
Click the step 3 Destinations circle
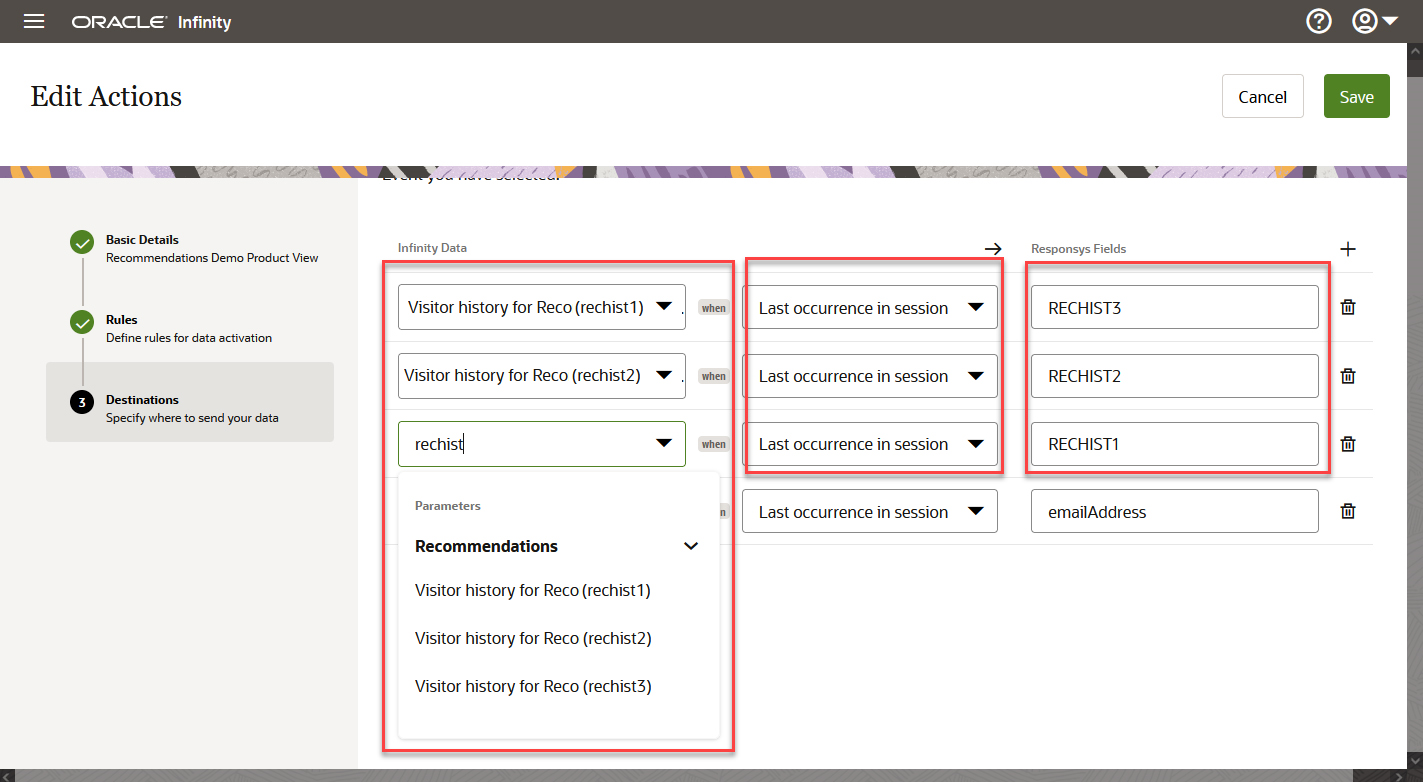[x=82, y=403]
